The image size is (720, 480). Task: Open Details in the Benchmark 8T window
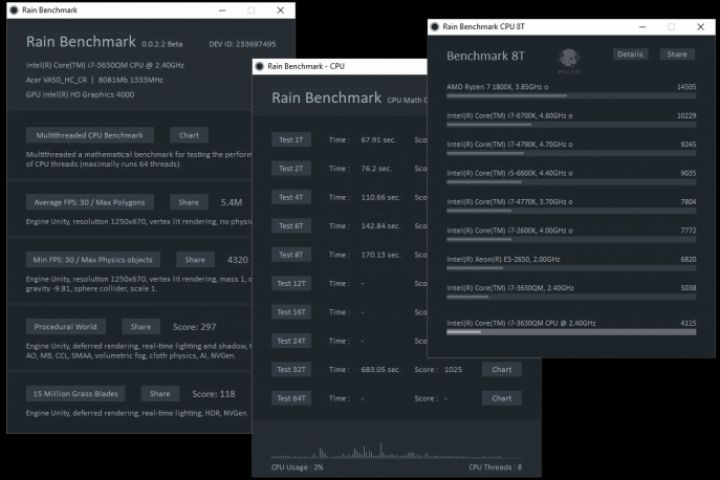tap(630, 54)
